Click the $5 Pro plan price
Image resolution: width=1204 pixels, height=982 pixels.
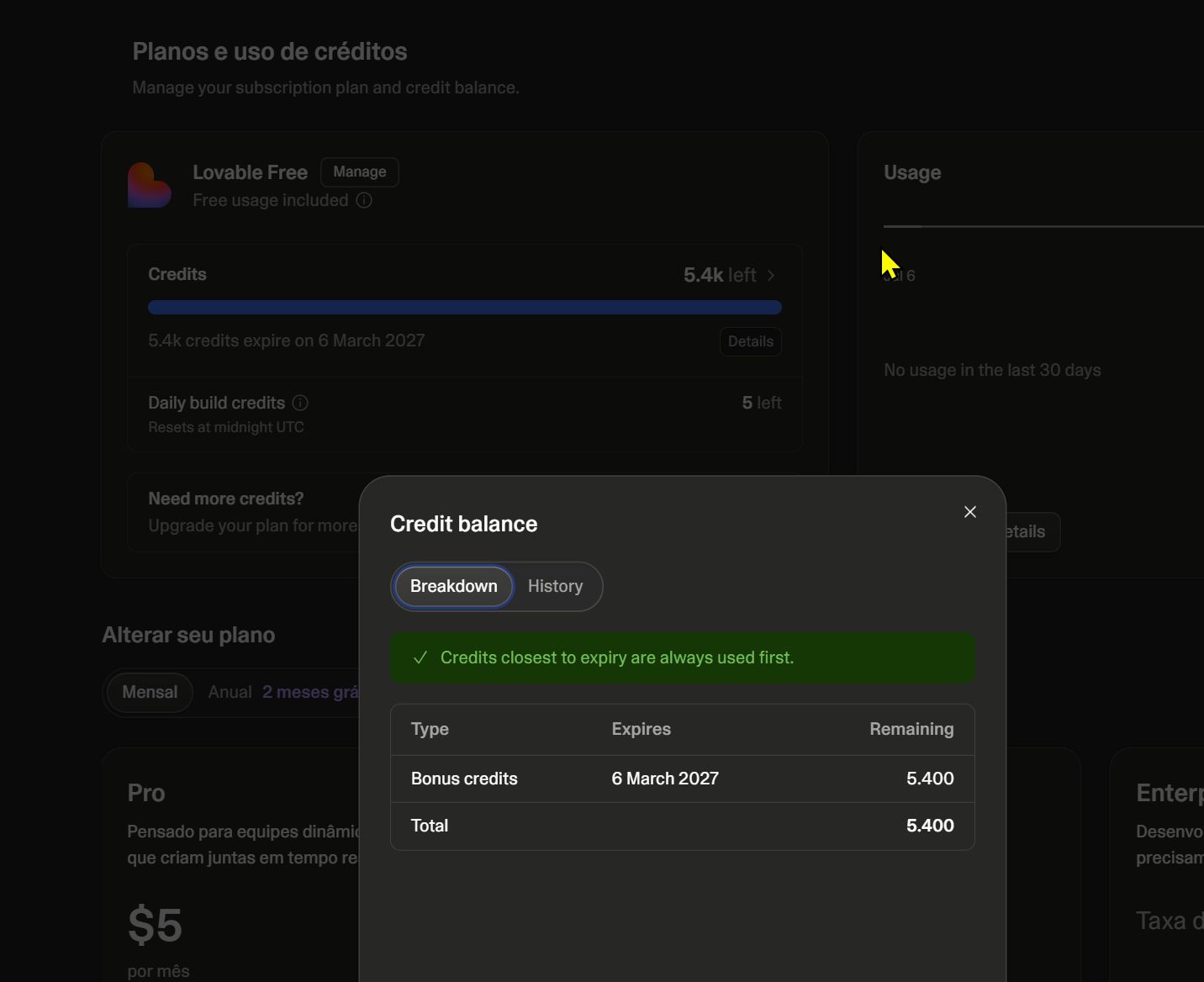click(155, 925)
